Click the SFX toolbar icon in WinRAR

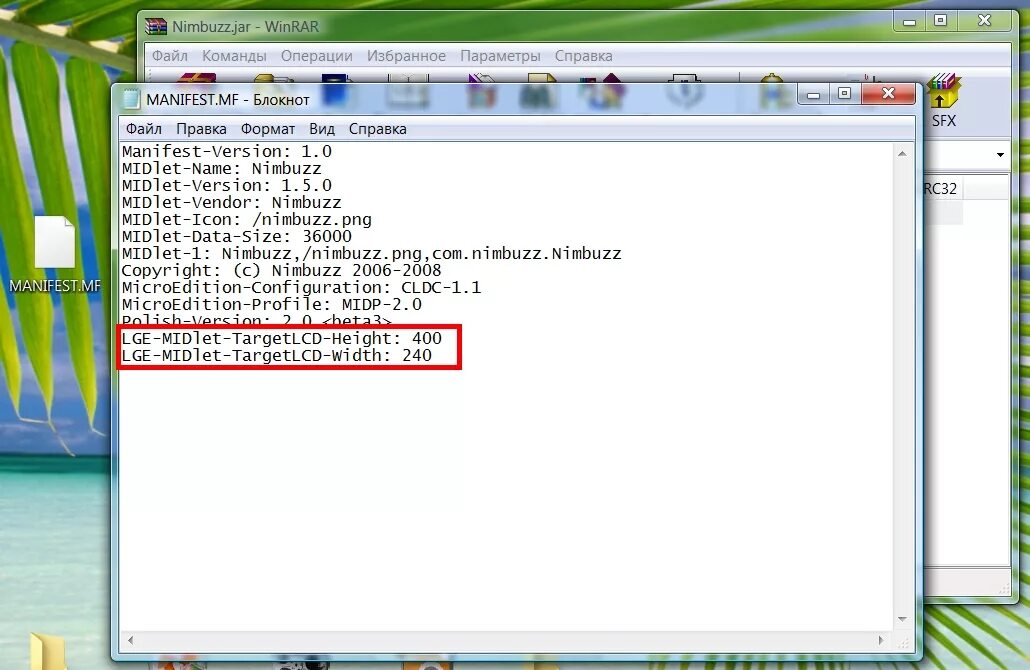(x=944, y=100)
